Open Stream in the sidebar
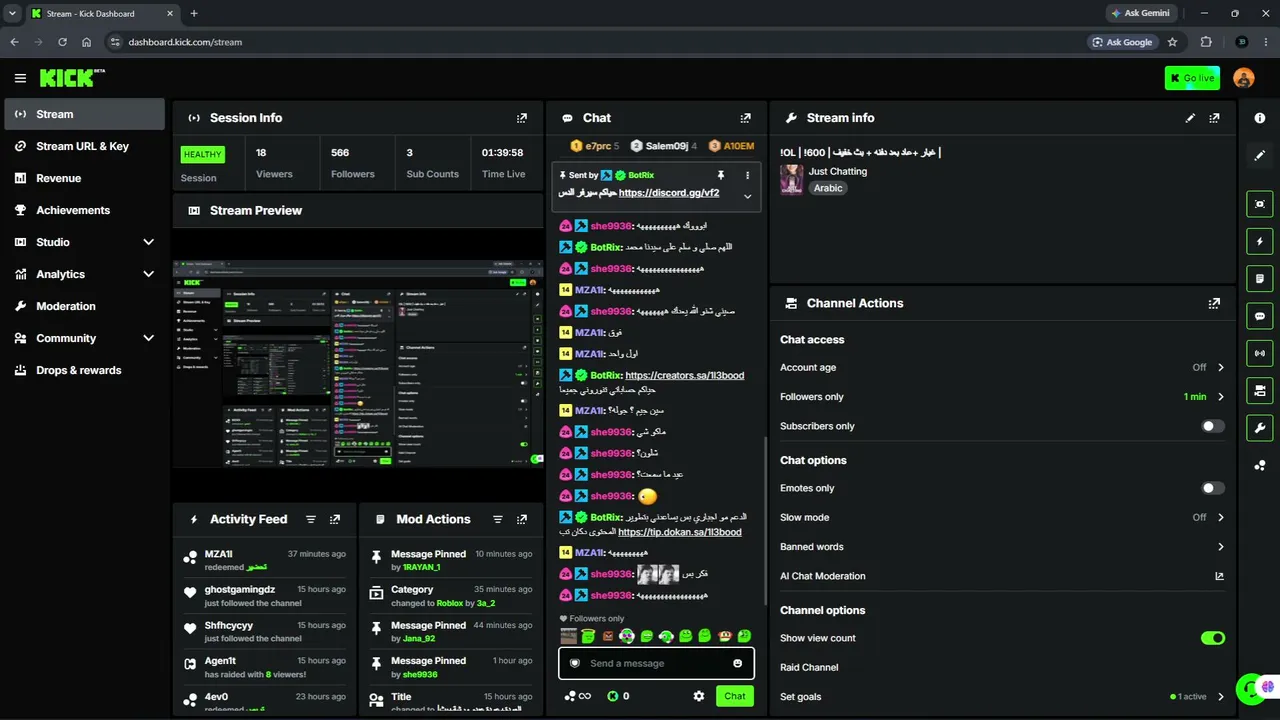The width and height of the screenshot is (1280, 720). (85, 114)
